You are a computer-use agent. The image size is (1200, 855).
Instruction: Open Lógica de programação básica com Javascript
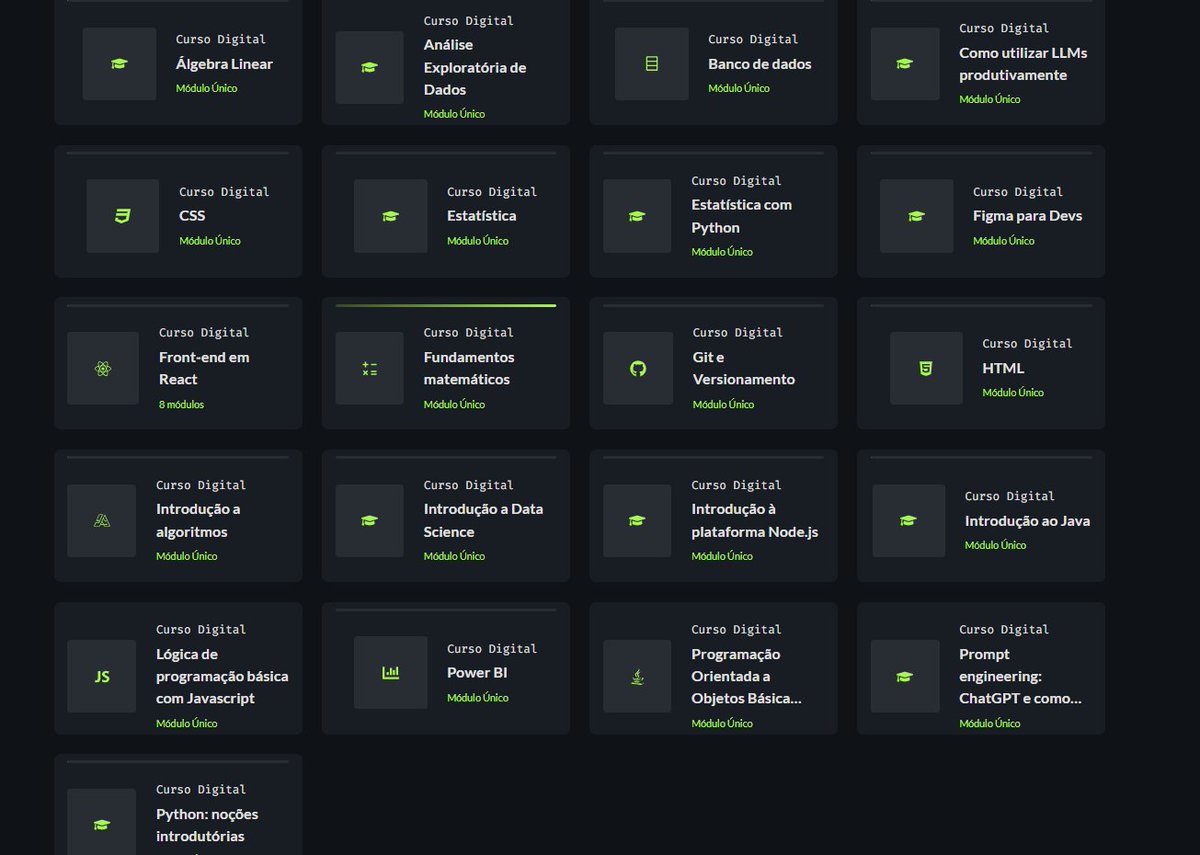coord(222,676)
